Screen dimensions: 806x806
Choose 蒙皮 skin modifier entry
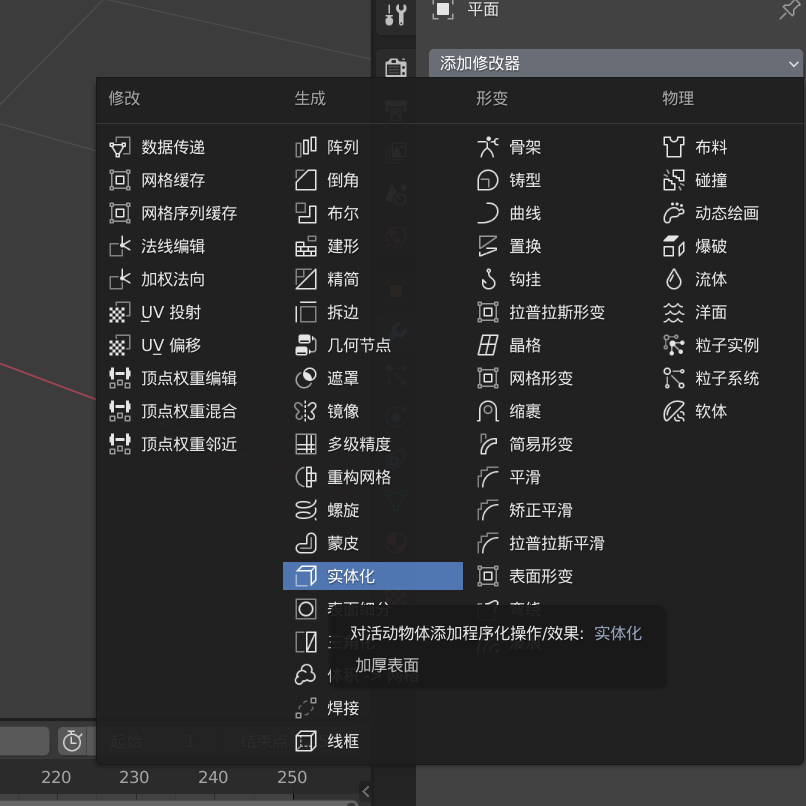pos(373,543)
